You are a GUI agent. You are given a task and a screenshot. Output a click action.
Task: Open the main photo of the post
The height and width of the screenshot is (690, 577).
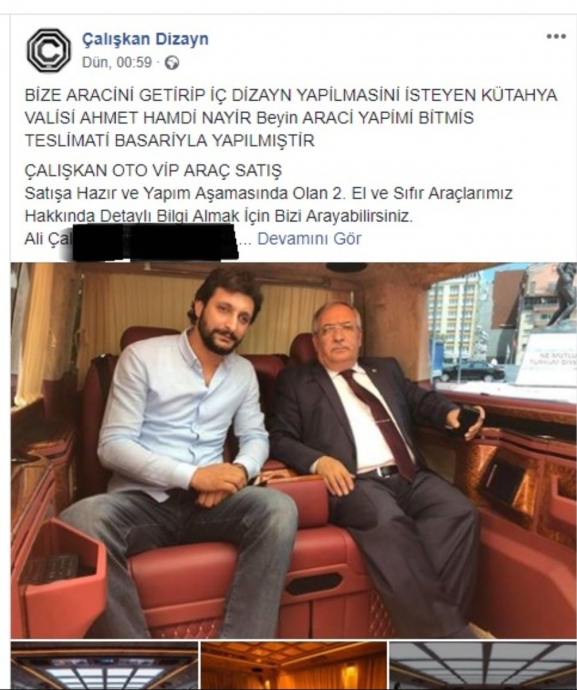coord(294,450)
